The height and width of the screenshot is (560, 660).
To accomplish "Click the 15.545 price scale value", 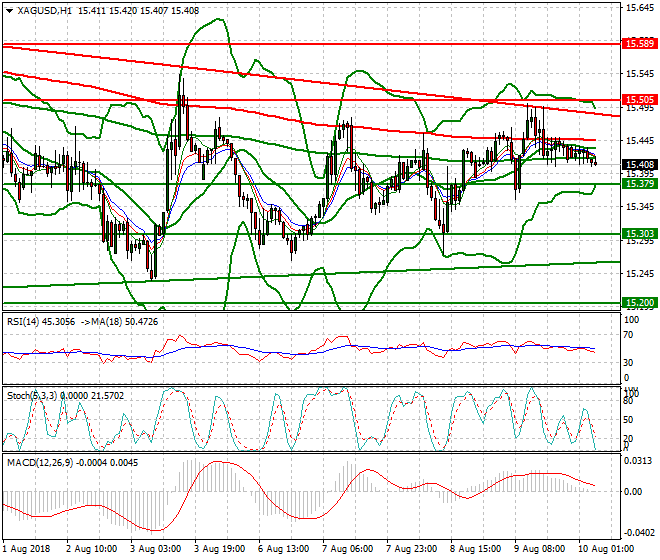I will click(640, 74).
